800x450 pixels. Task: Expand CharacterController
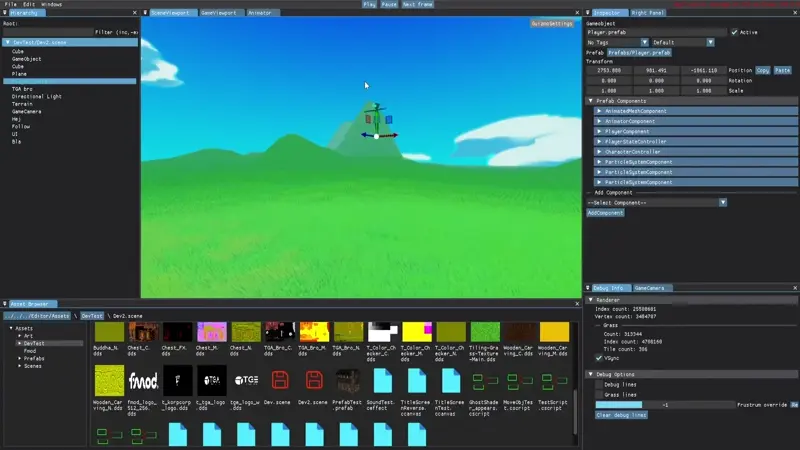599,152
